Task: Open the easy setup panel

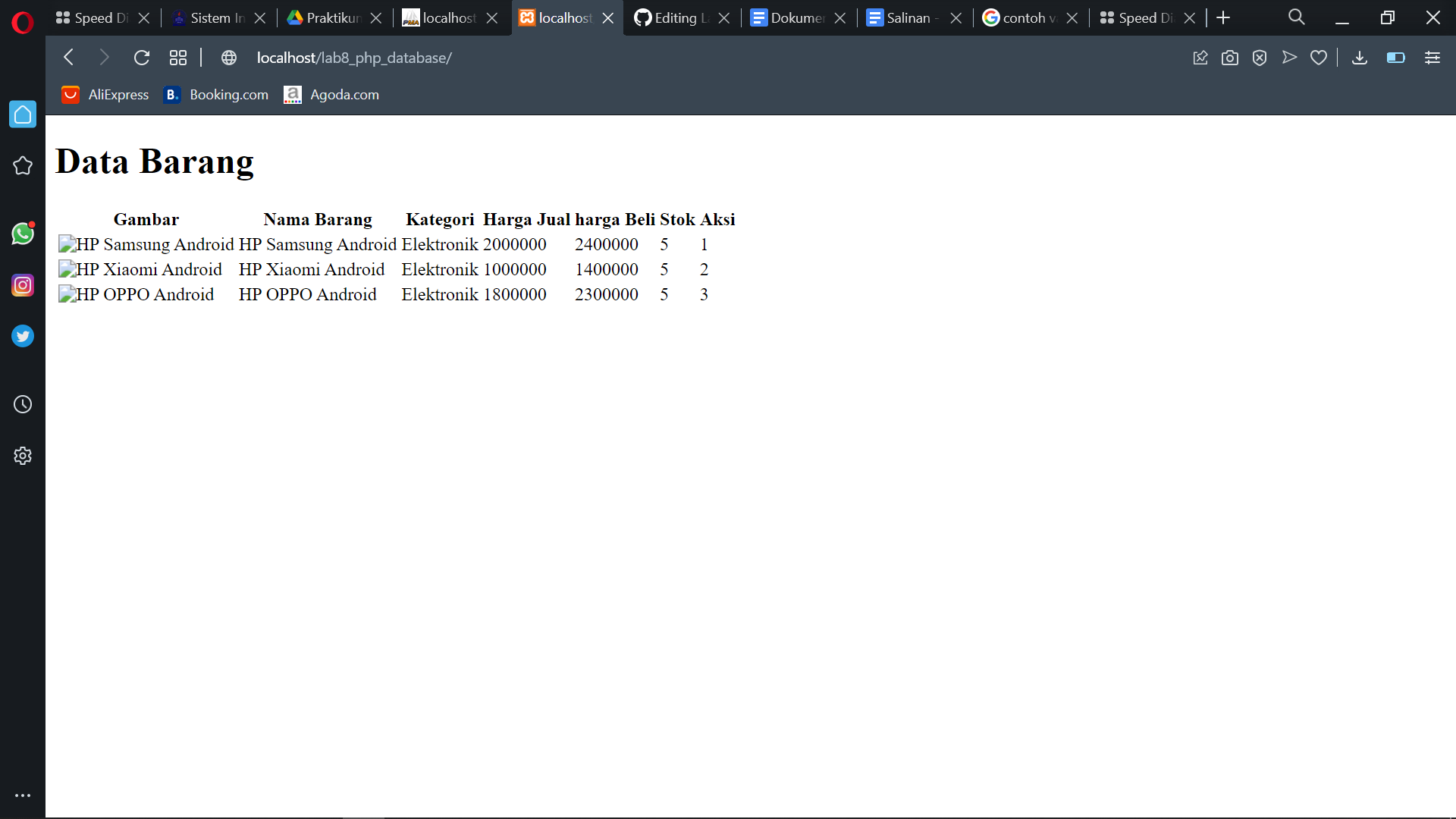Action: [x=1432, y=57]
